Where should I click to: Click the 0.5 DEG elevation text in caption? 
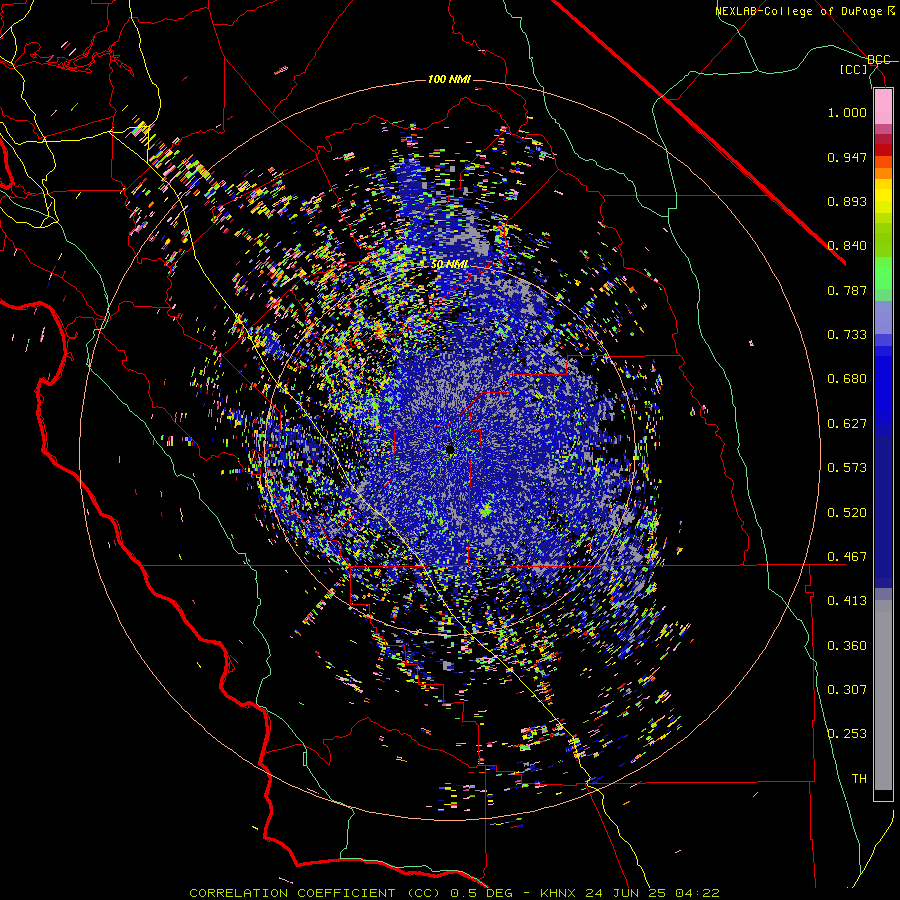click(483, 893)
